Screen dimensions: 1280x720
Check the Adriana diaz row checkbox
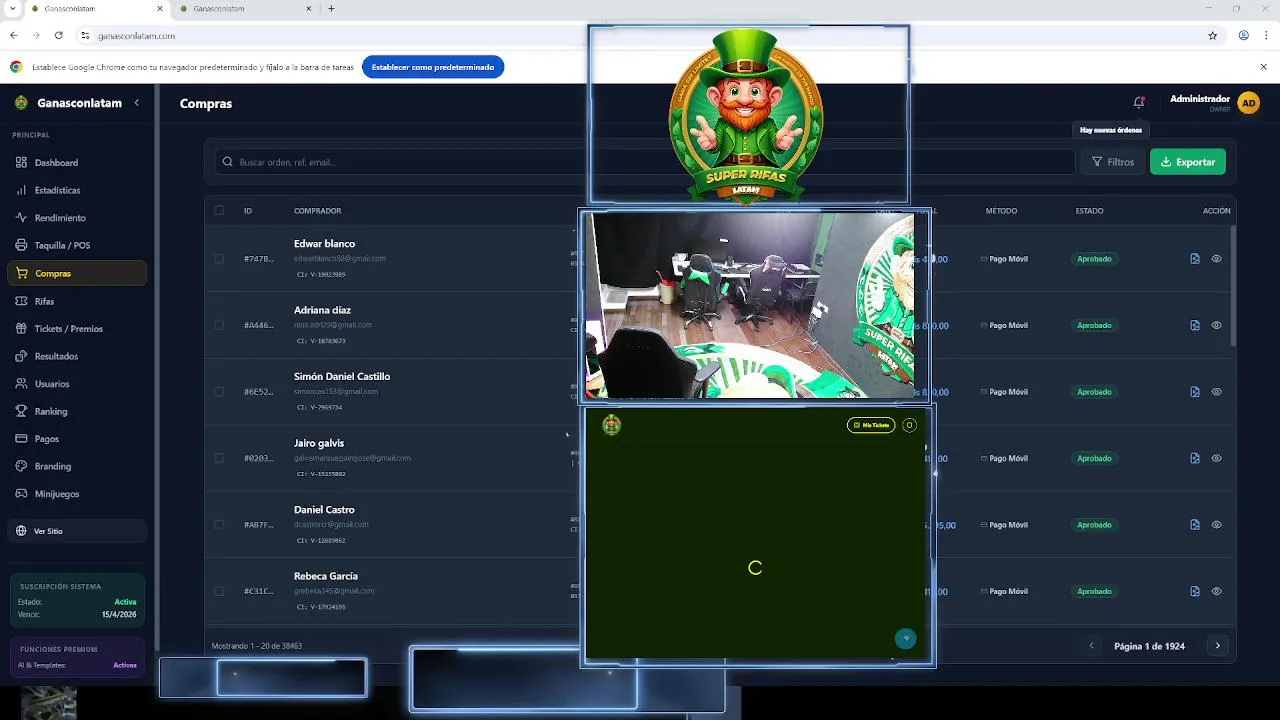click(x=219, y=325)
